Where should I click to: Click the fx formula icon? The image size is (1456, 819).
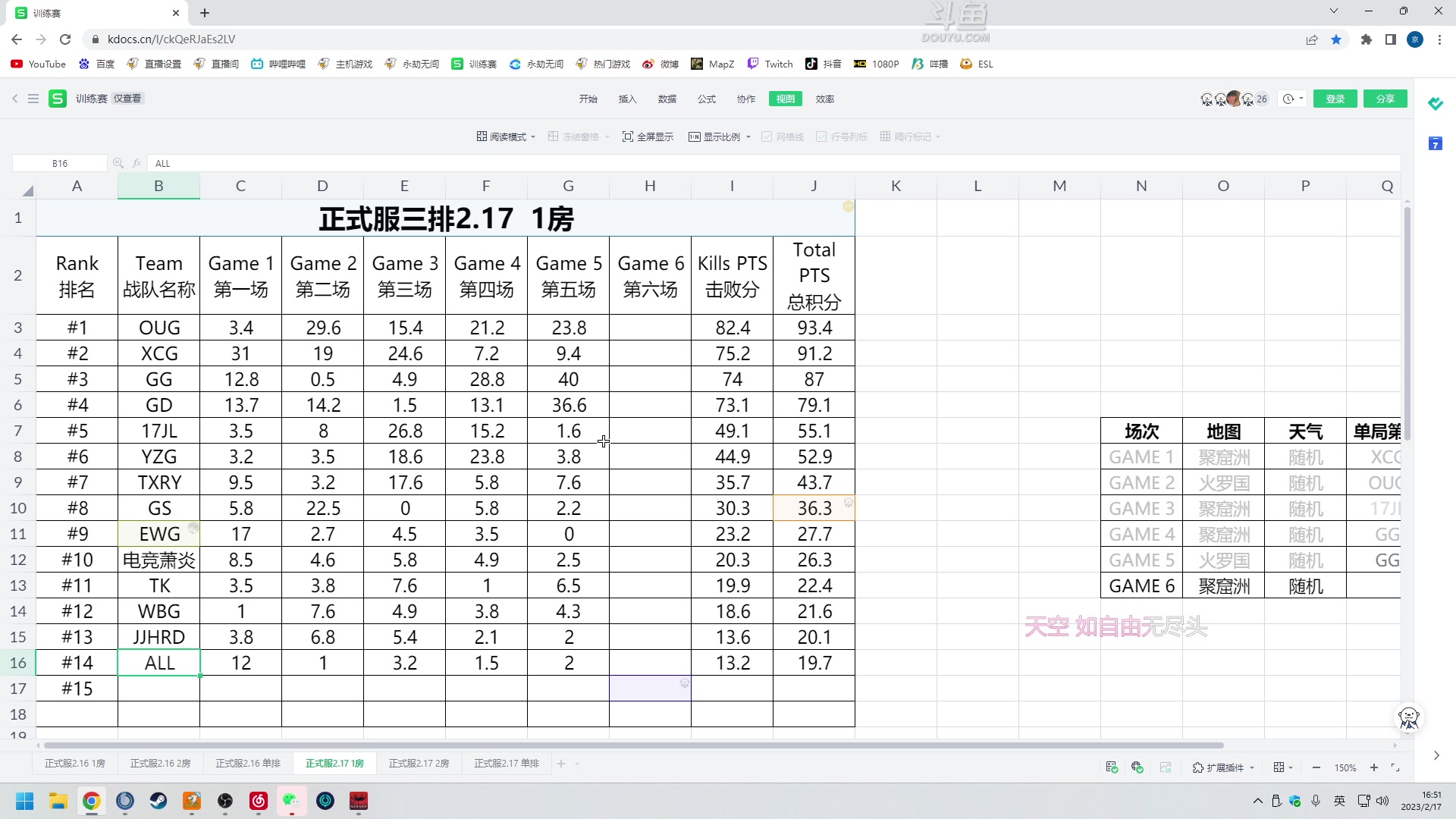click(x=136, y=163)
